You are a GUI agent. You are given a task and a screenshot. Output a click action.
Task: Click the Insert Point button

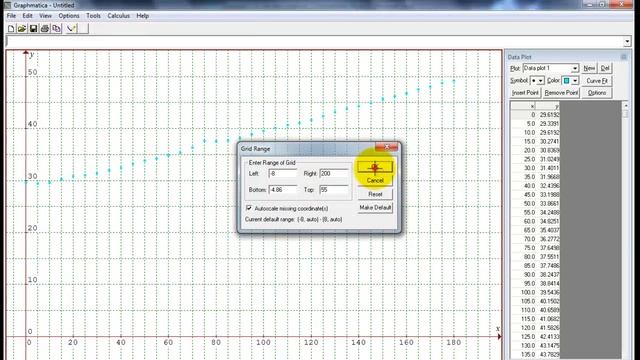525,93
